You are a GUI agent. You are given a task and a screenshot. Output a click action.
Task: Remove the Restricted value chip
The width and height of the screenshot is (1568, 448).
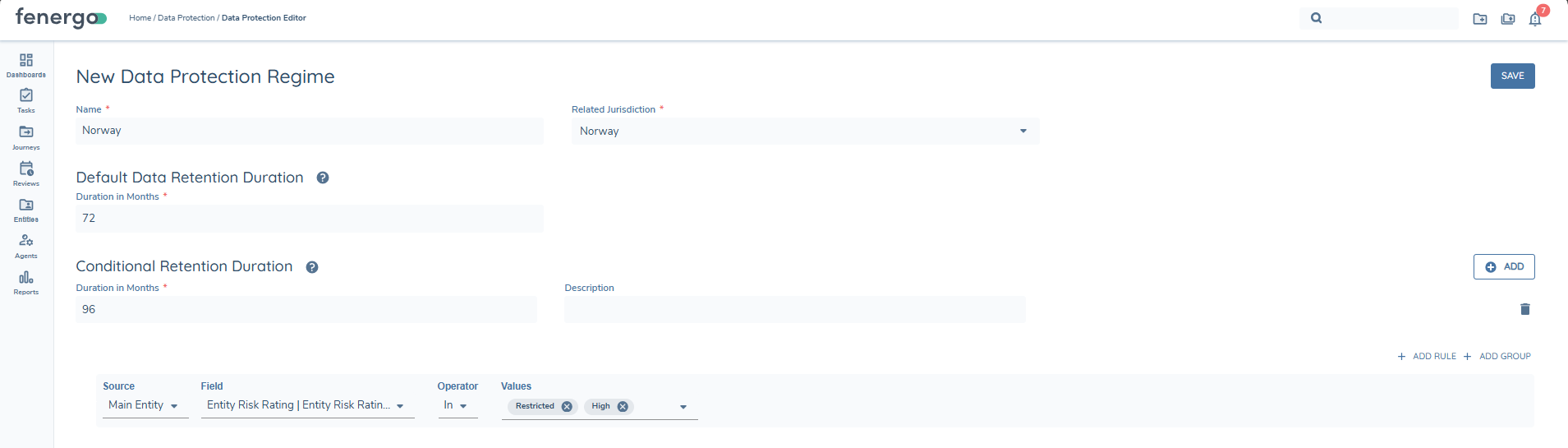(567, 406)
